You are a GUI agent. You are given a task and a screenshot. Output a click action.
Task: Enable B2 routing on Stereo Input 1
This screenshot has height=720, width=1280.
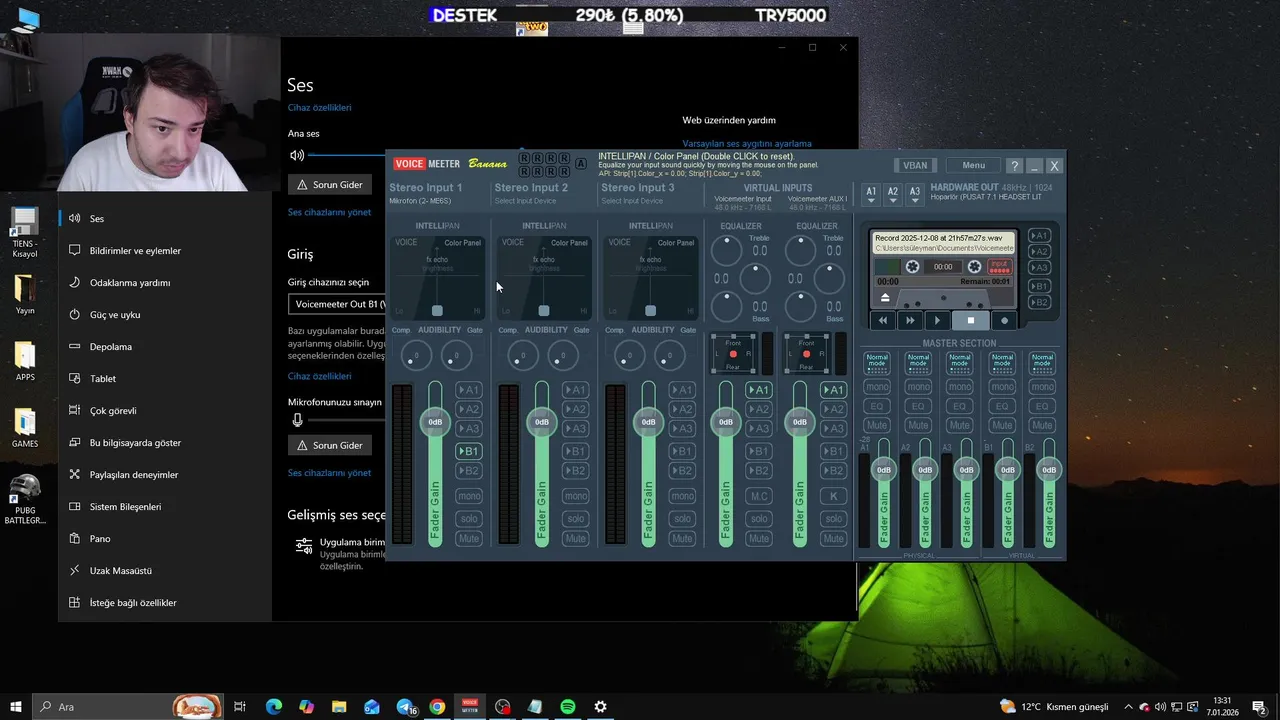pyautogui.click(x=469, y=471)
